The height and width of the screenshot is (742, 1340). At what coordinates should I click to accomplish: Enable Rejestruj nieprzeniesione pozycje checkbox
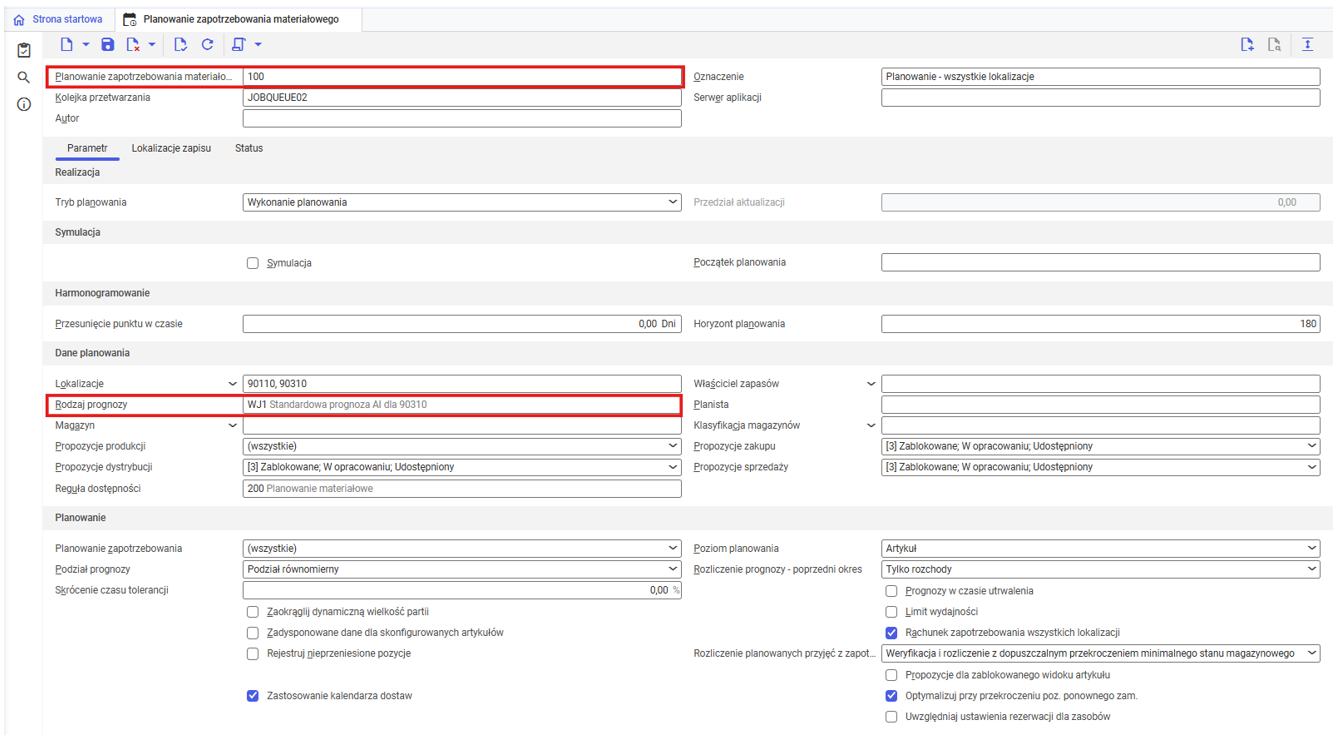point(253,653)
